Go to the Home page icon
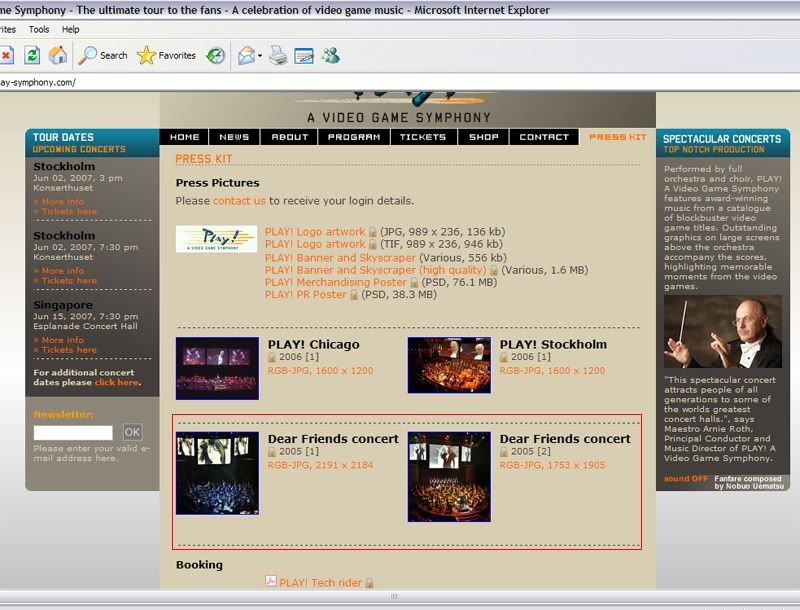The height and width of the screenshot is (610, 800). click(58, 55)
